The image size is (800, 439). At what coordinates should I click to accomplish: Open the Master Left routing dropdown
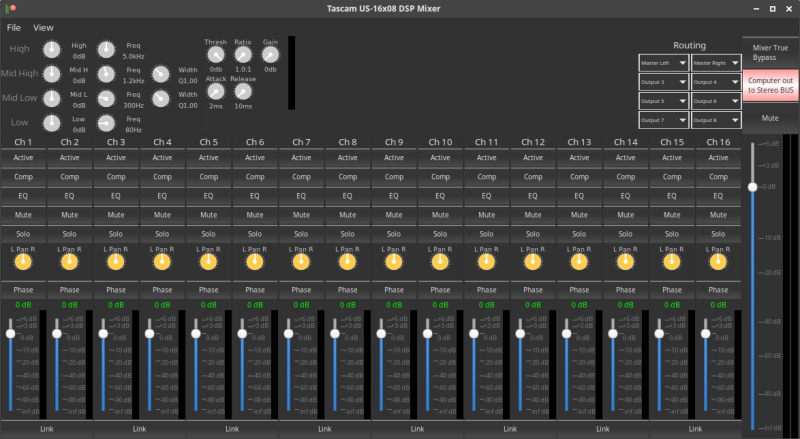(664, 63)
